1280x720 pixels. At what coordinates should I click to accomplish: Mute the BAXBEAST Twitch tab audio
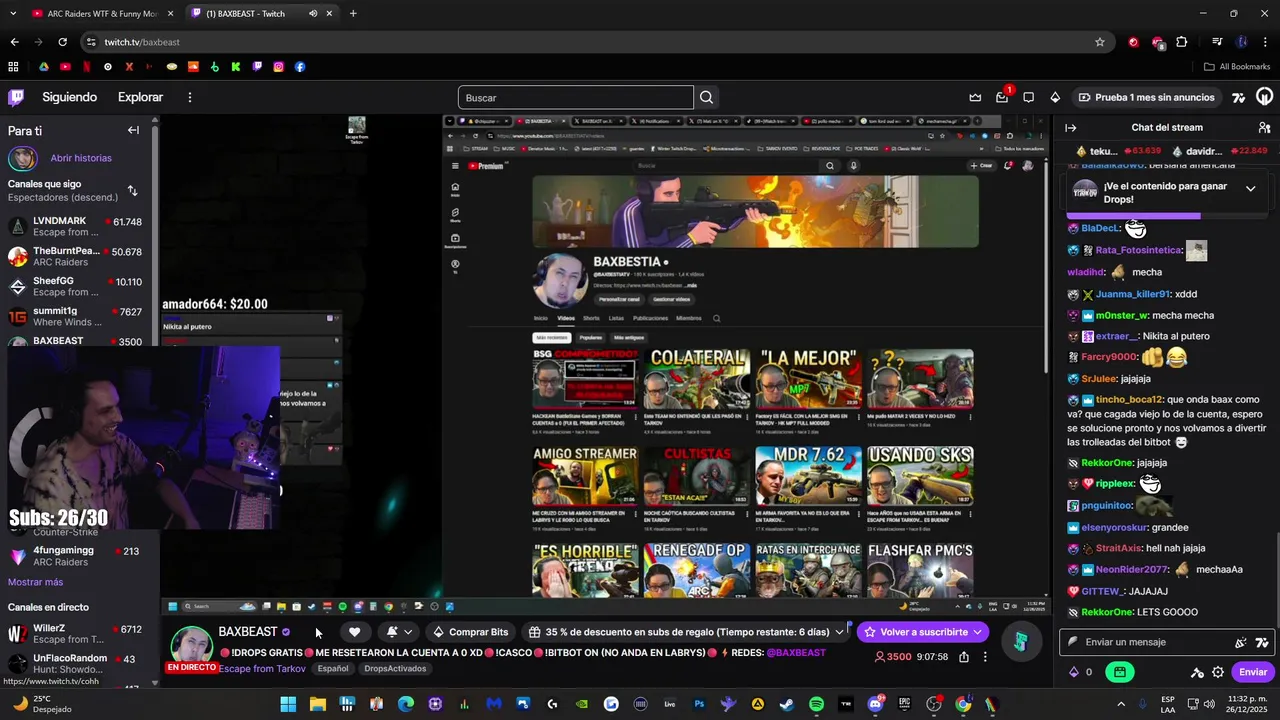click(x=313, y=13)
